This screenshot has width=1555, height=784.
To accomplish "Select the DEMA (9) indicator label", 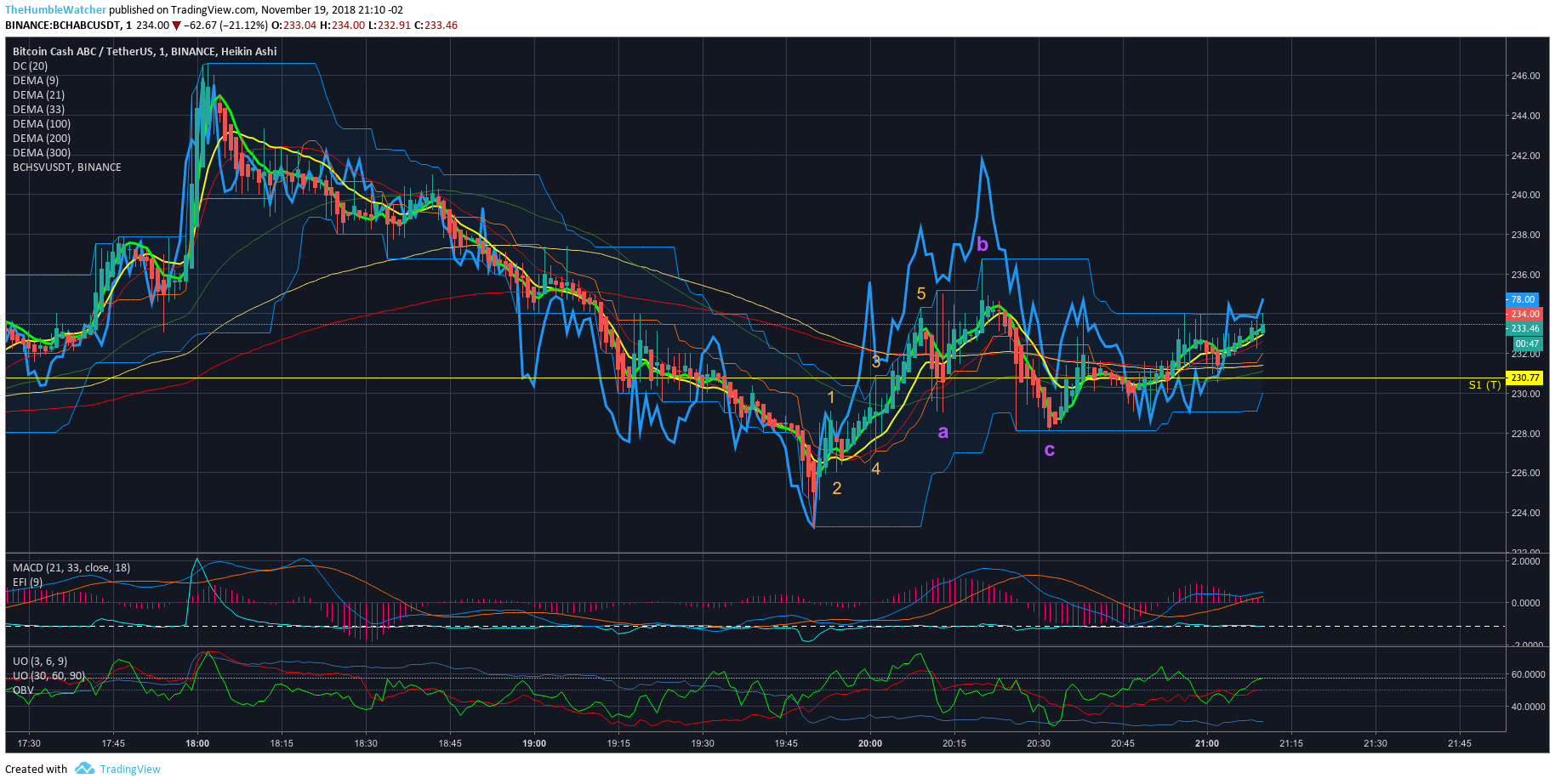I will click(x=36, y=80).
